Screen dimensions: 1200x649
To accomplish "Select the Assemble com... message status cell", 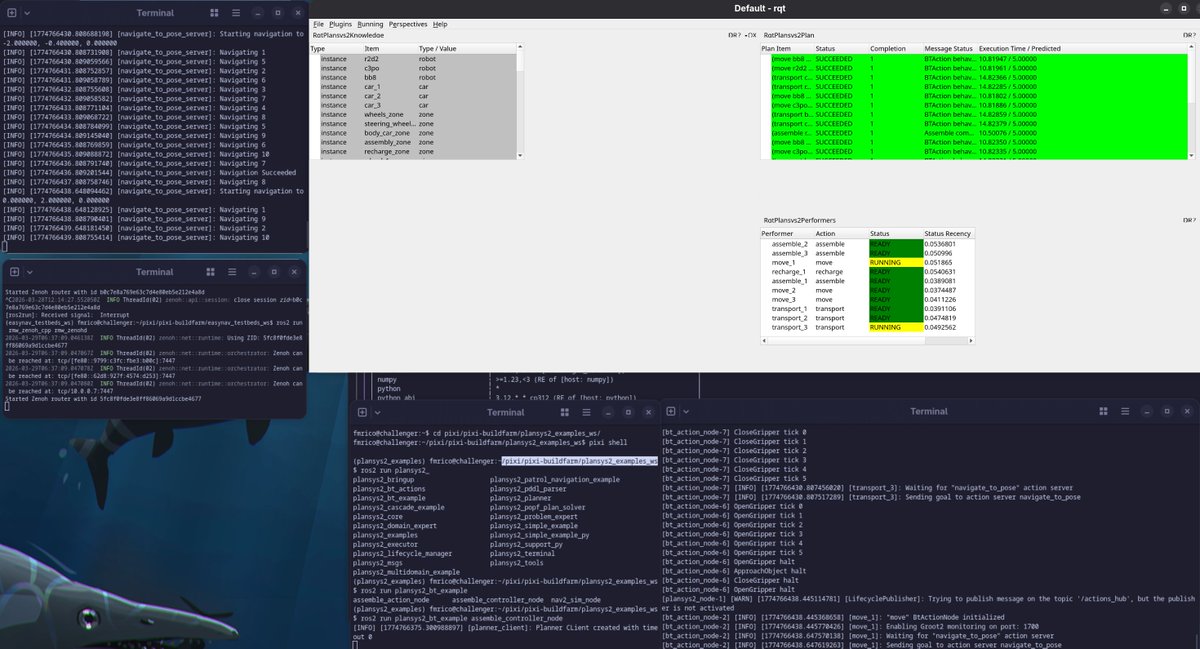I will (949, 133).
